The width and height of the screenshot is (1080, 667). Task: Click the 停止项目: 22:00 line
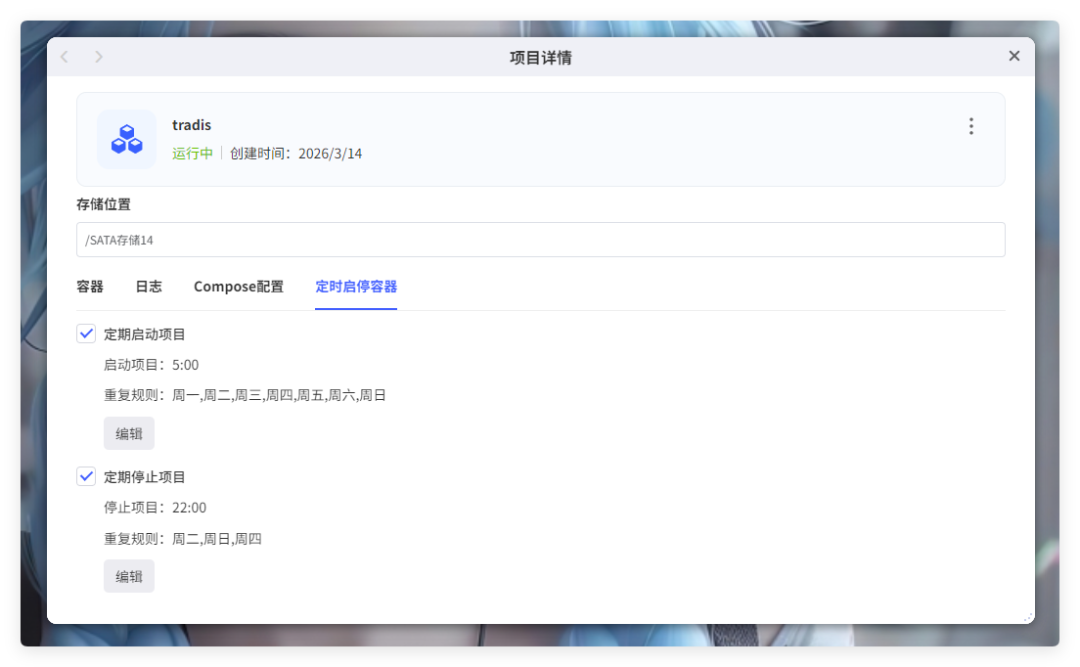(155, 508)
